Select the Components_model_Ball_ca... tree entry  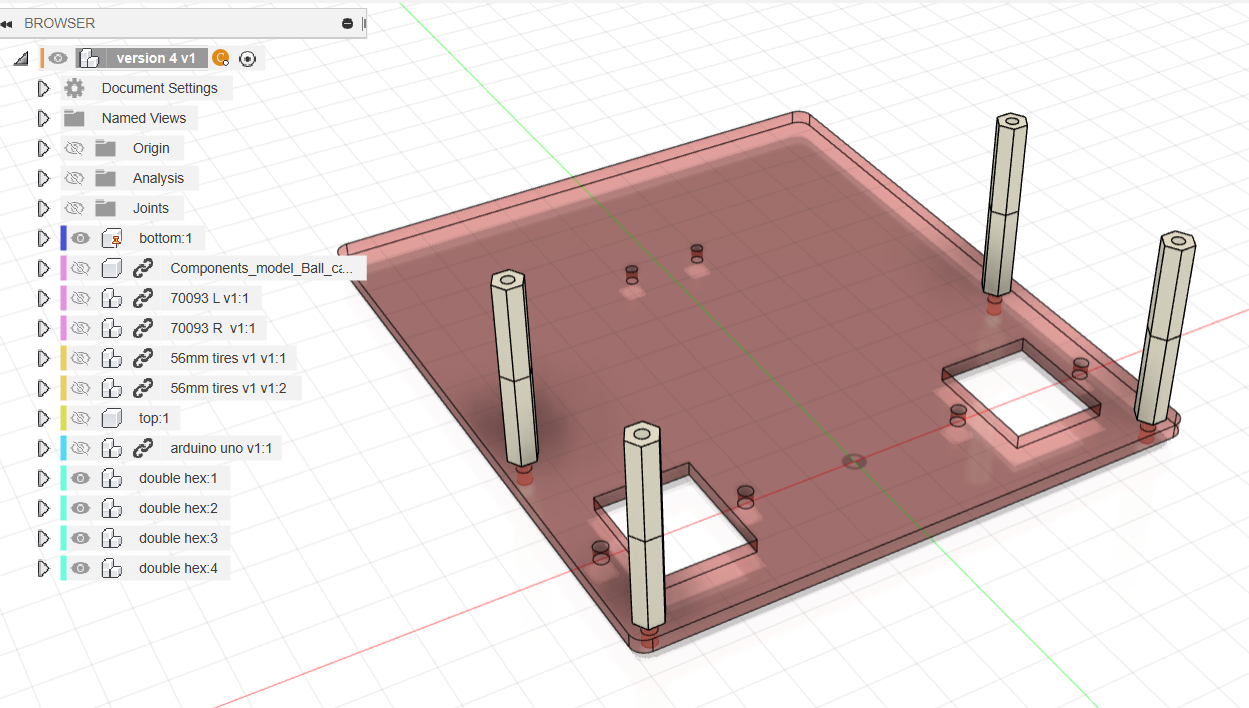[260, 268]
